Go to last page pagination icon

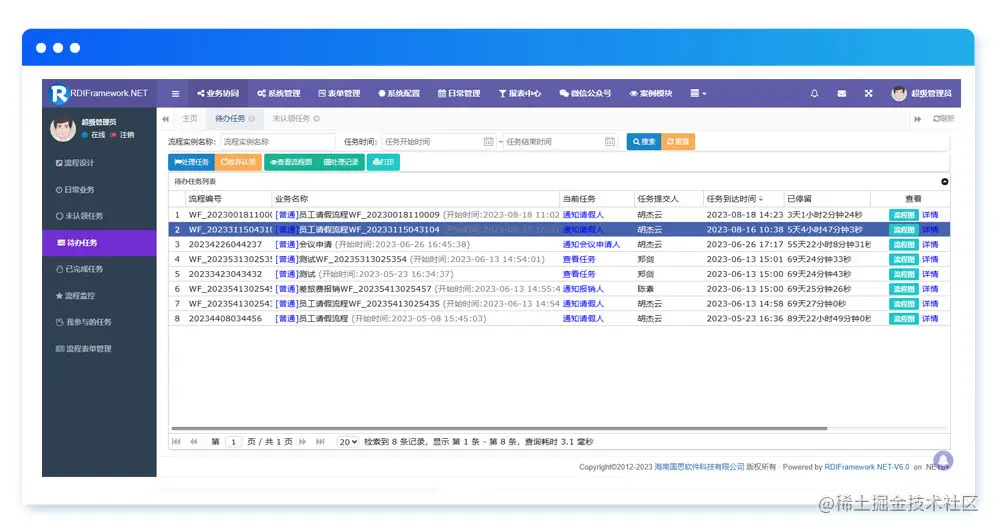pyautogui.click(x=320, y=441)
